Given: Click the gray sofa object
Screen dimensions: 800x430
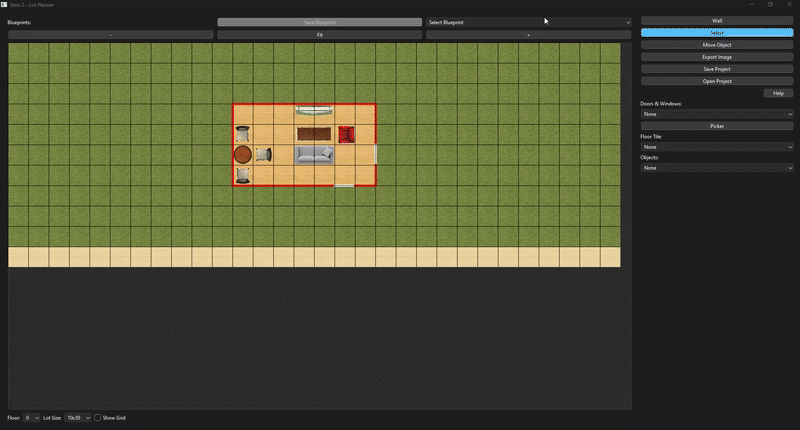Looking at the screenshot, I should 314,155.
